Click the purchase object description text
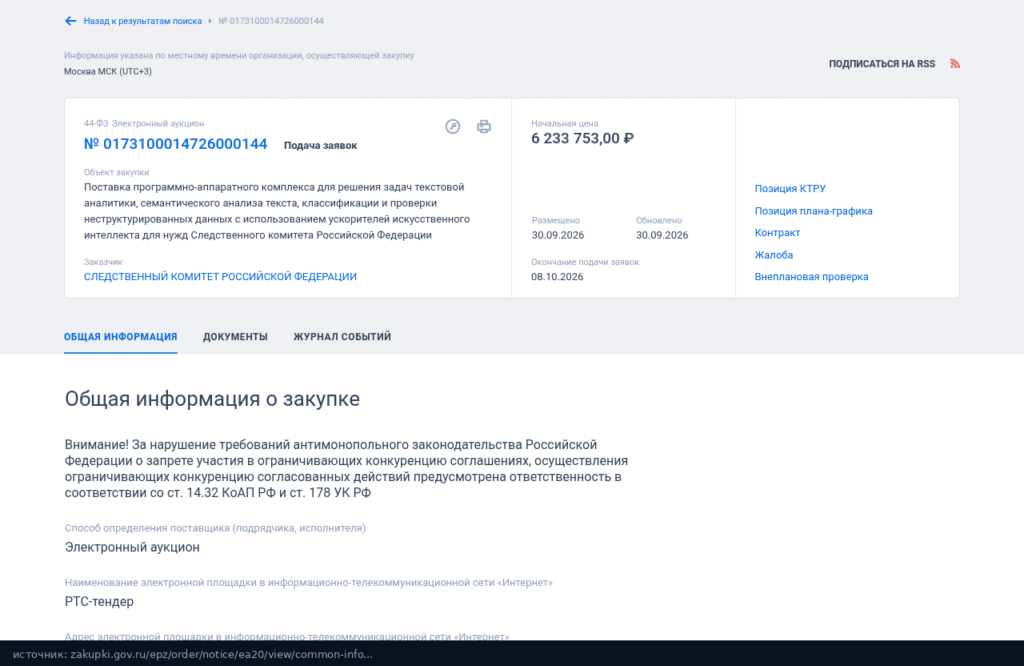The image size is (1024, 666). pos(277,211)
